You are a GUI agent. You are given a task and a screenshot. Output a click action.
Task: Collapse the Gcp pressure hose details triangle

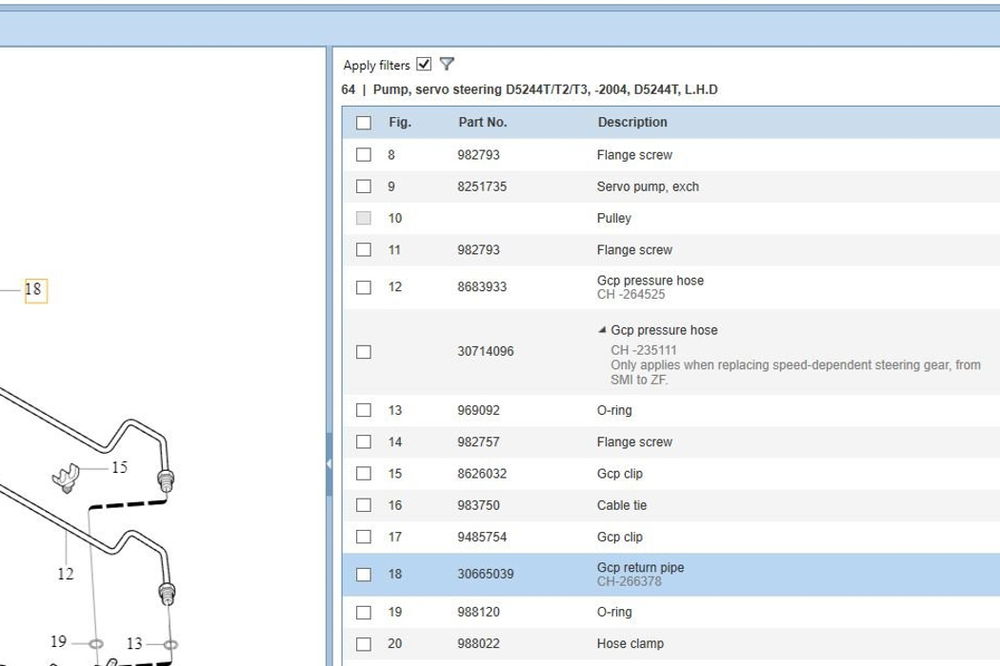[602, 330]
